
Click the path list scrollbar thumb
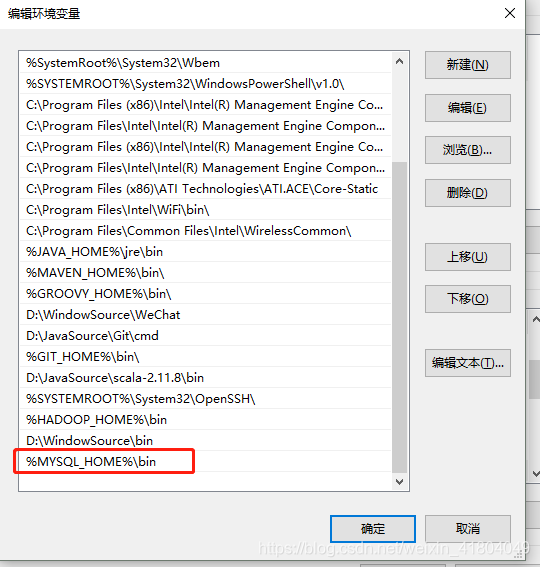coord(399,317)
